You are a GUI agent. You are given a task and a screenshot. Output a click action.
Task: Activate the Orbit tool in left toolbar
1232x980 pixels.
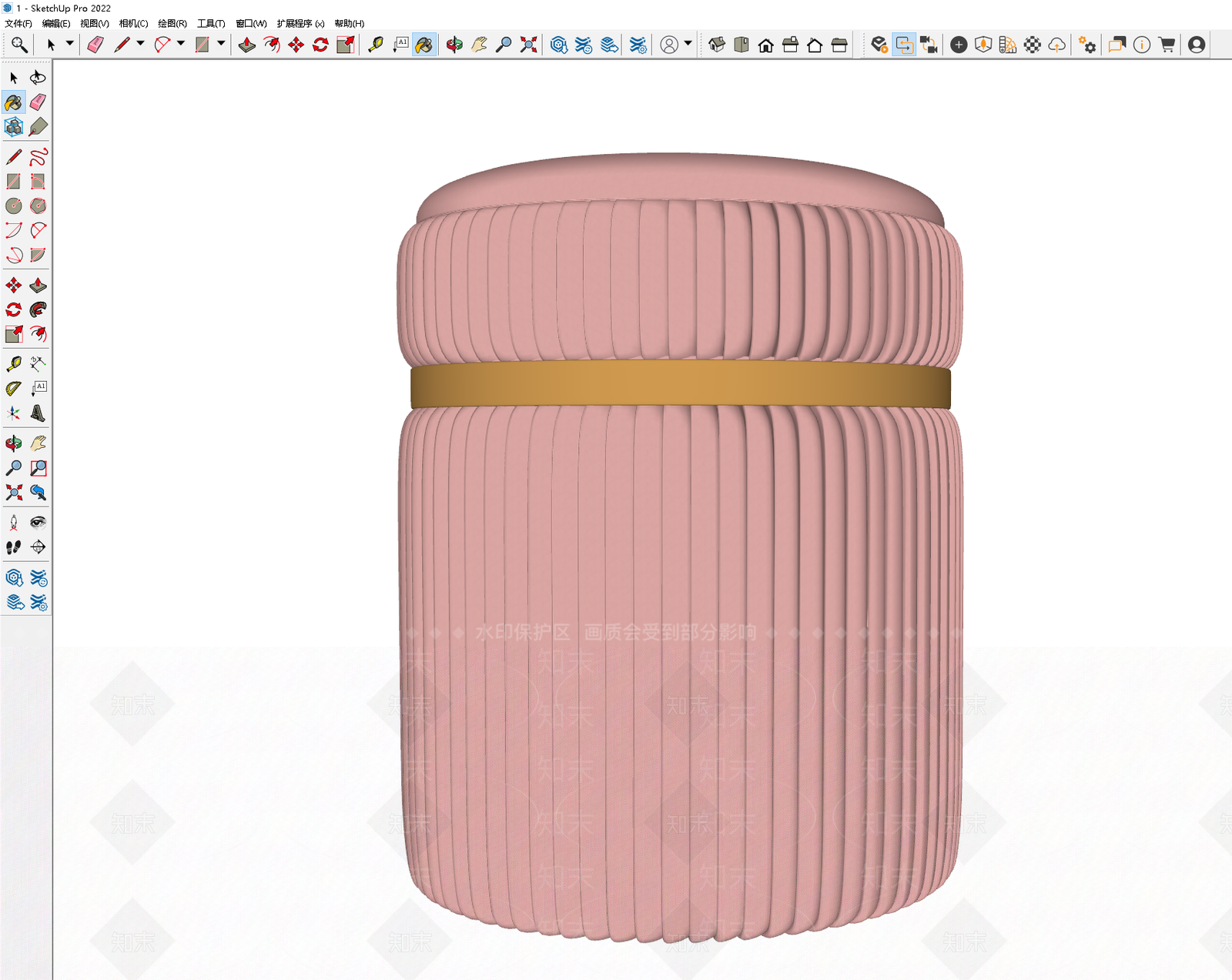[14, 443]
